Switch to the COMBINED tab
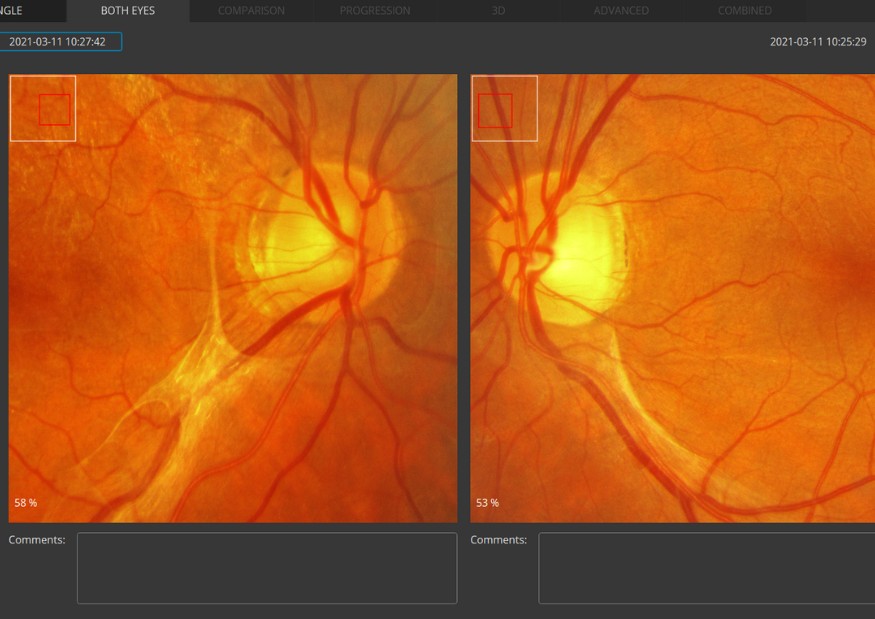This screenshot has width=875, height=619. [x=744, y=11]
